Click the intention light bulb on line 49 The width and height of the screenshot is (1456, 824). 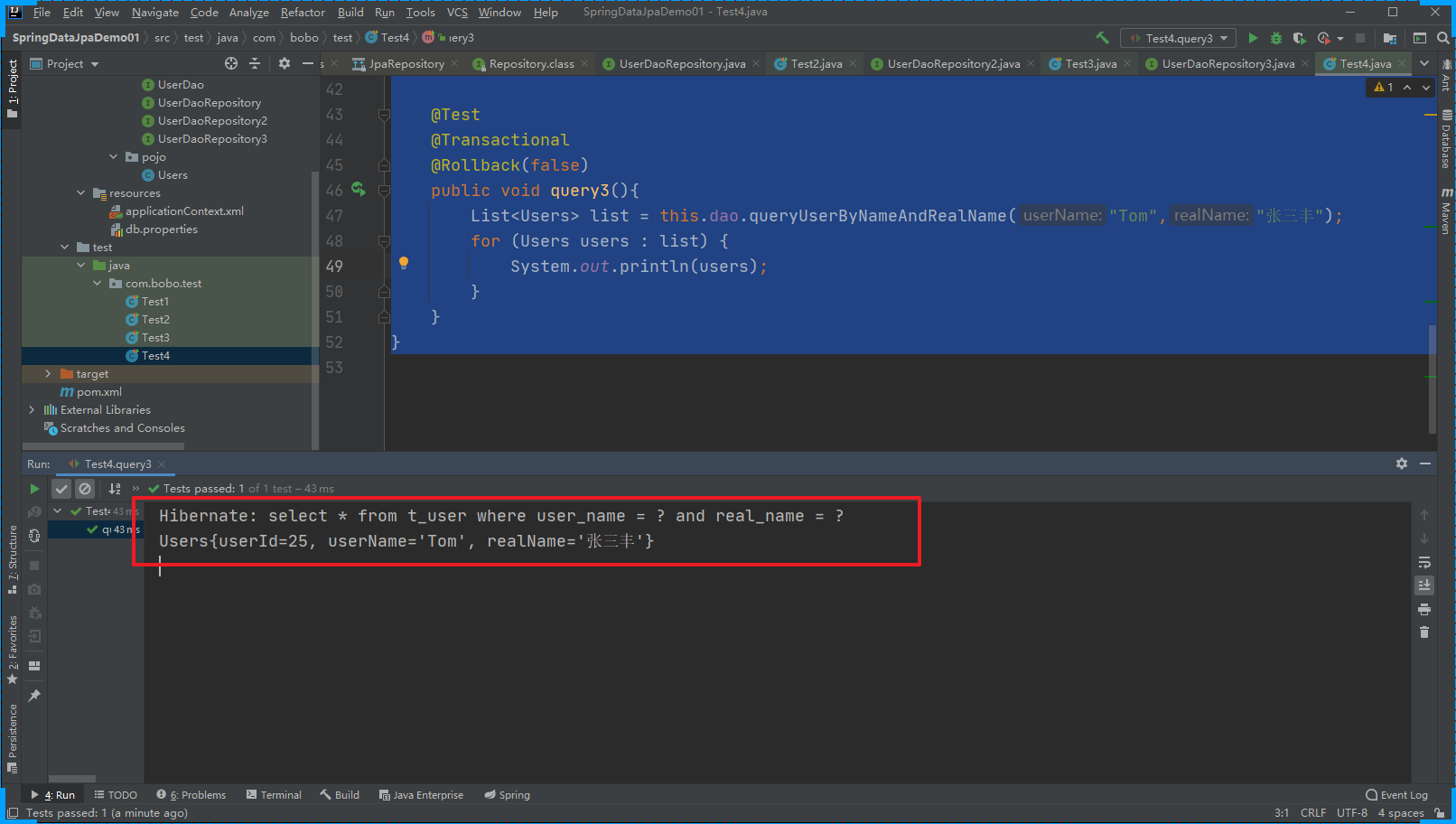point(404,263)
